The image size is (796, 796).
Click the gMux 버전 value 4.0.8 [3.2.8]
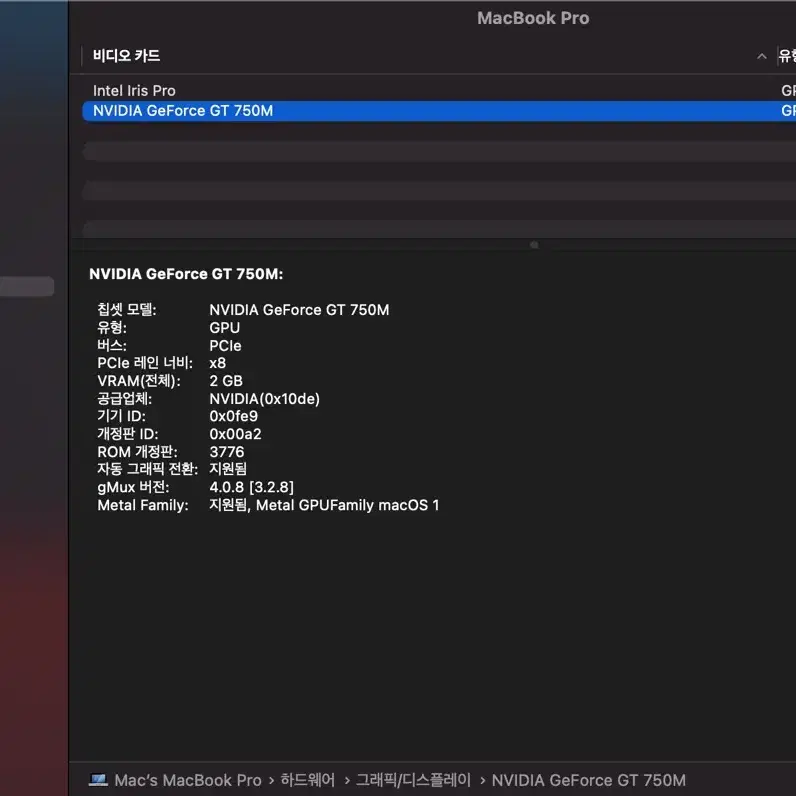(x=251, y=487)
